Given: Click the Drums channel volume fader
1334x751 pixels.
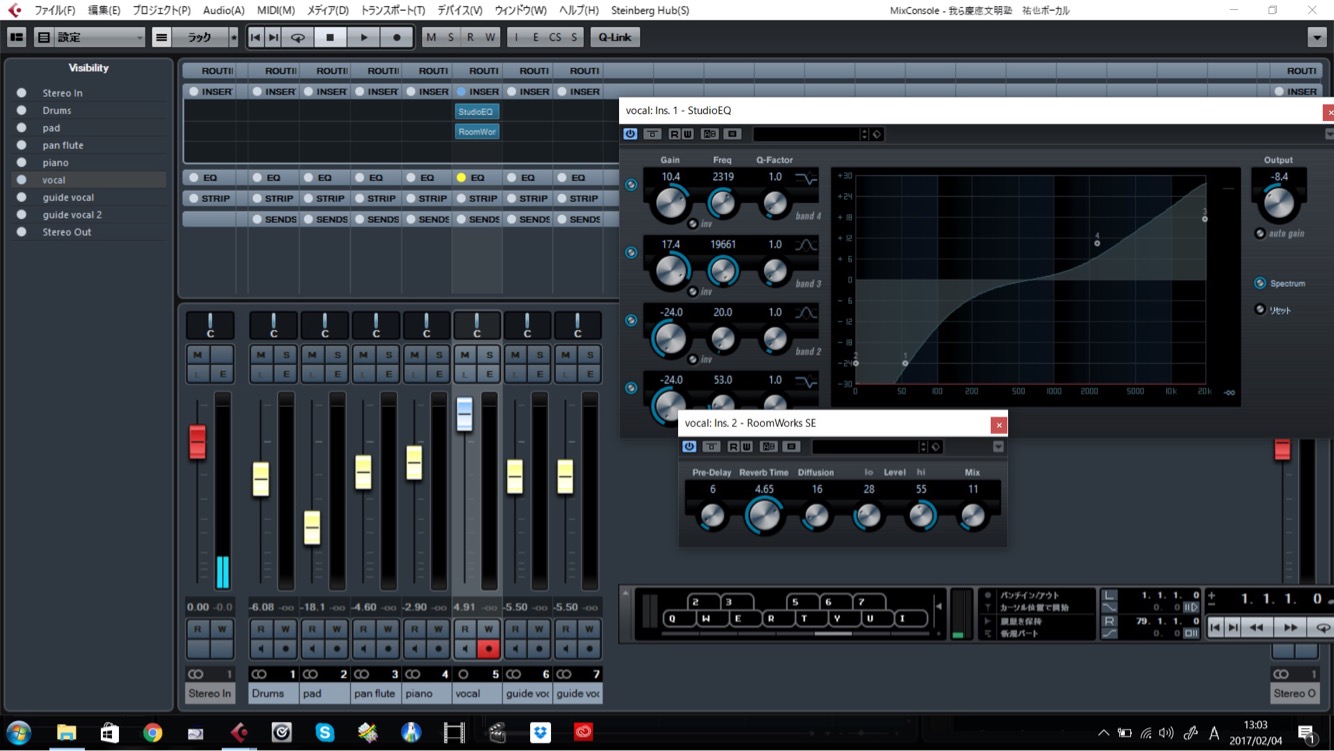Looking at the screenshot, I should (261, 479).
